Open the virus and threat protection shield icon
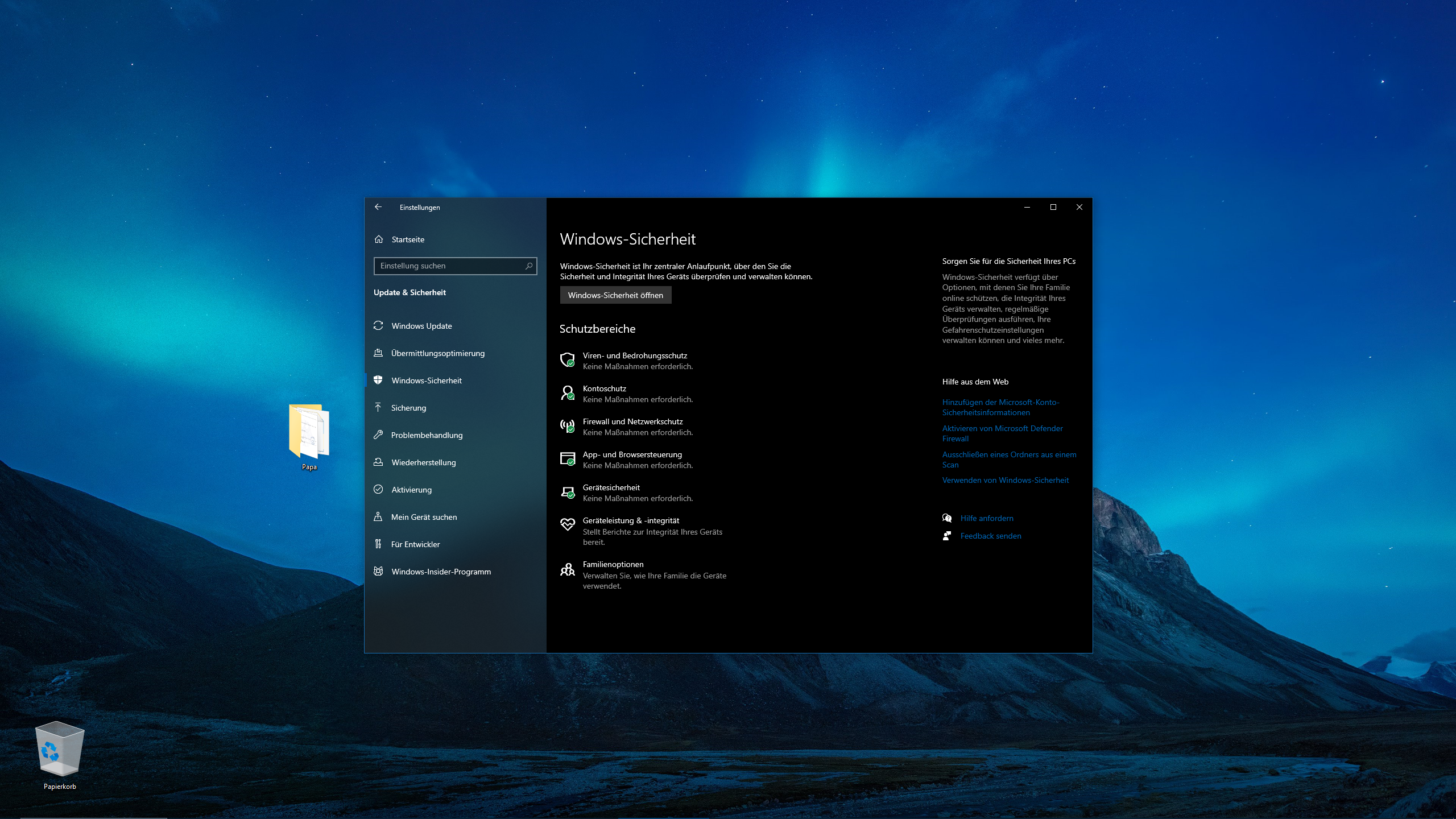The image size is (1456, 819). [x=567, y=360]
